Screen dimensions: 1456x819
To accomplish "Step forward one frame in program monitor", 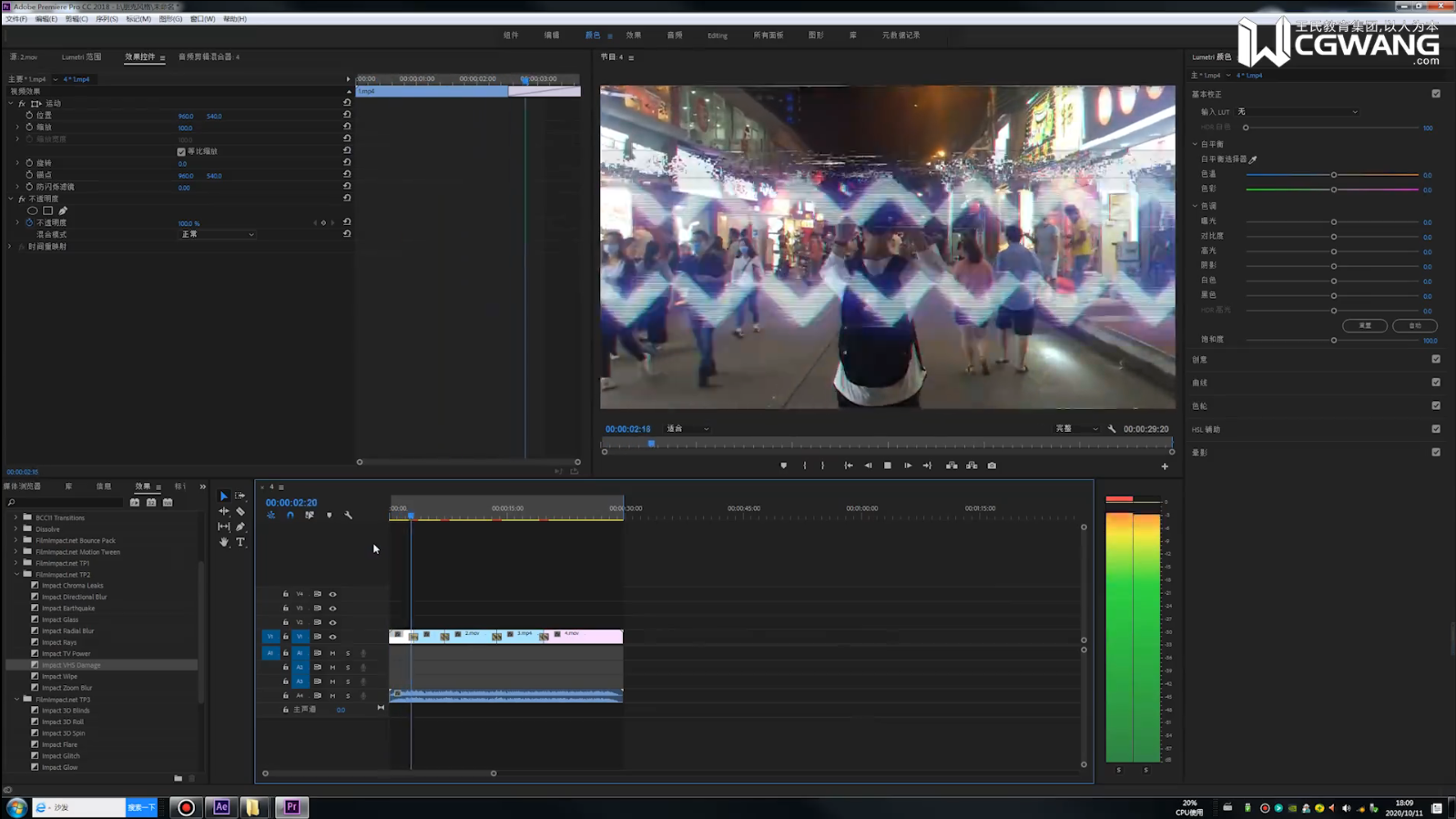I will 908,466.
